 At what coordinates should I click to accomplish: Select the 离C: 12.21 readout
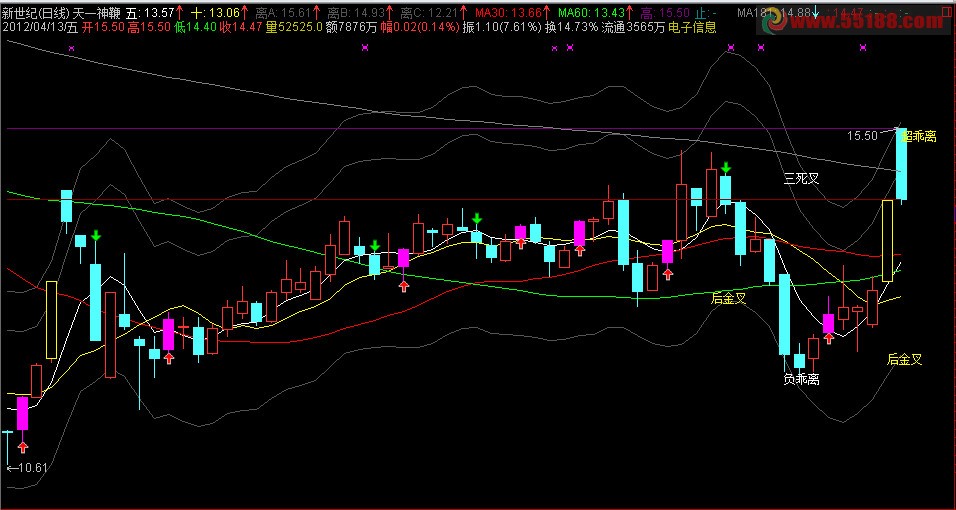428,12
